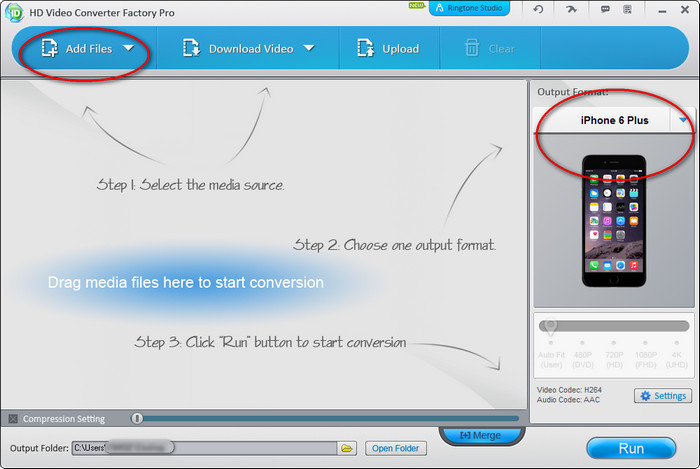The image size is (700, 469).
Task: Click the Output Folder path field
Action: (204, 448)
